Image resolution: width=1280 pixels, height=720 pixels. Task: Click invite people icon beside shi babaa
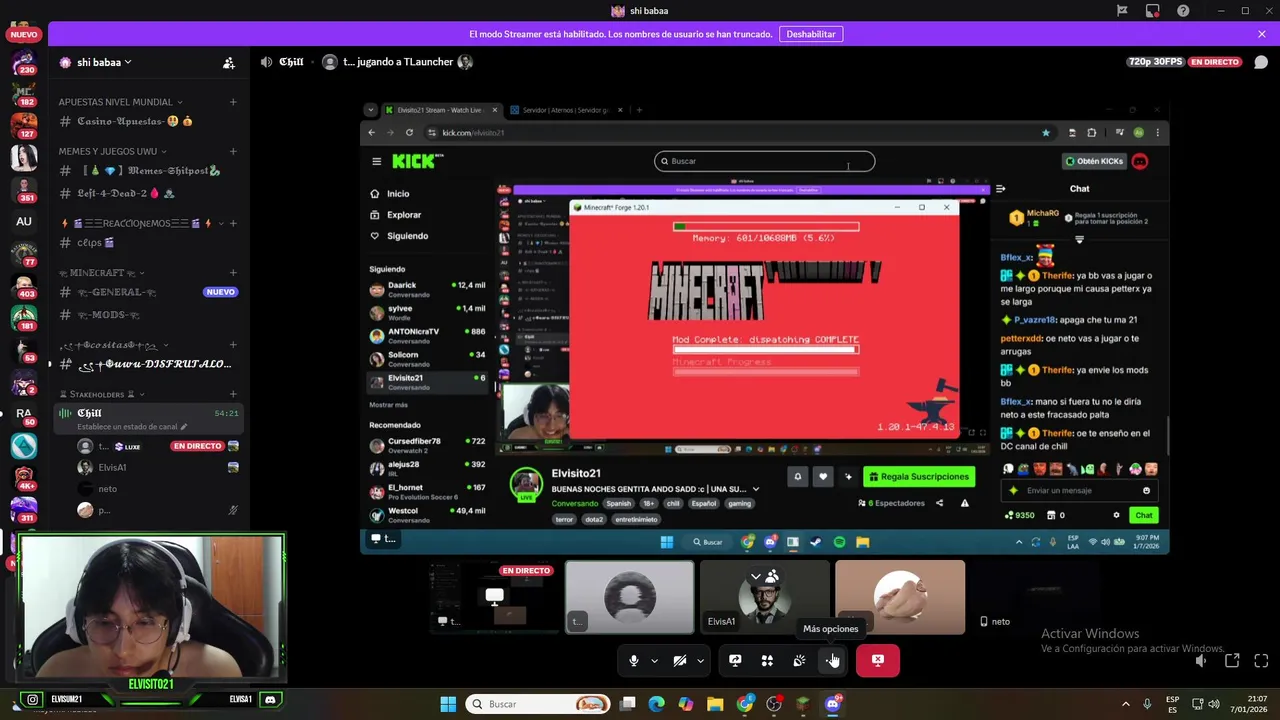(x=229, y=62)
